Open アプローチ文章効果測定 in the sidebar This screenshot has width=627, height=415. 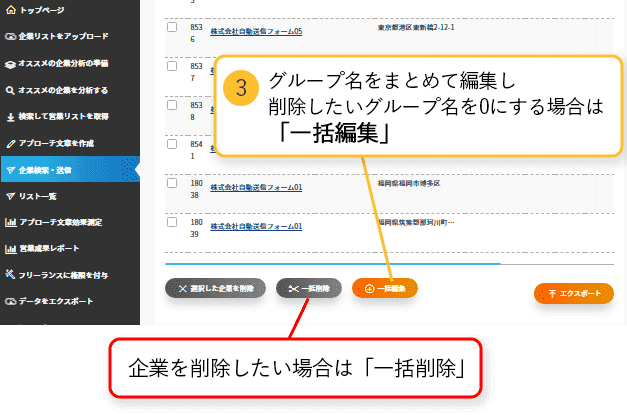pyautogui.click(x=70, y=222)
